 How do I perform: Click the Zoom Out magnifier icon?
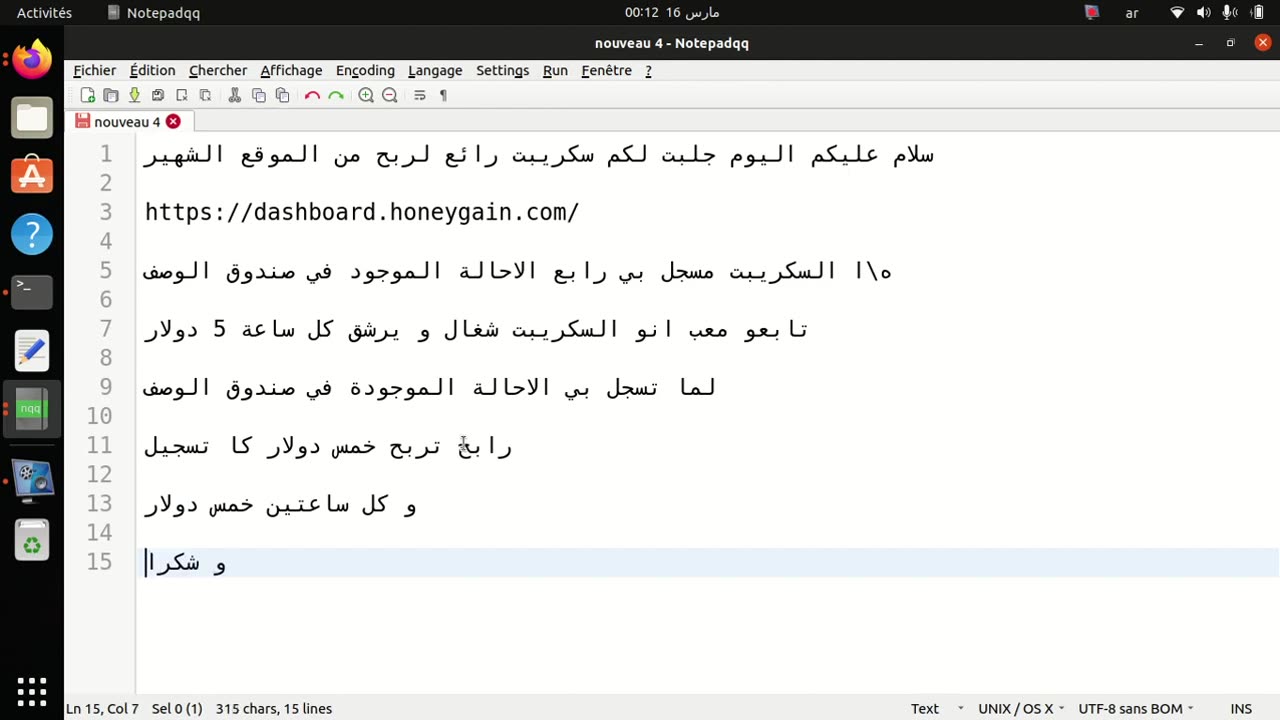[x=390, y=95]
